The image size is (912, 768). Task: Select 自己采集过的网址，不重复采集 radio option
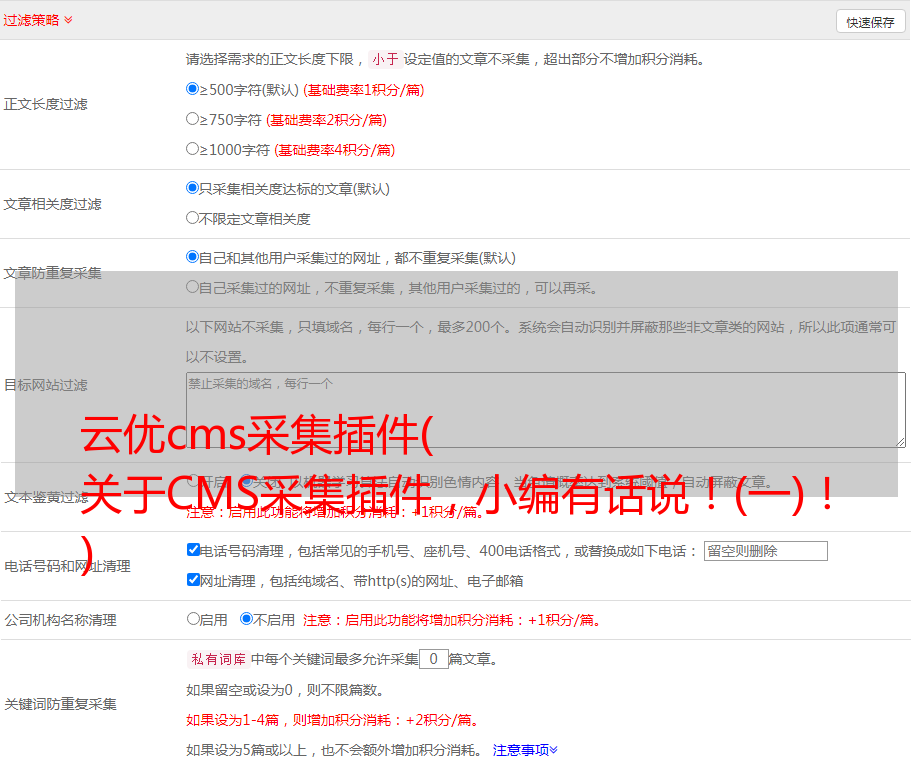click(x=192, y=287)
